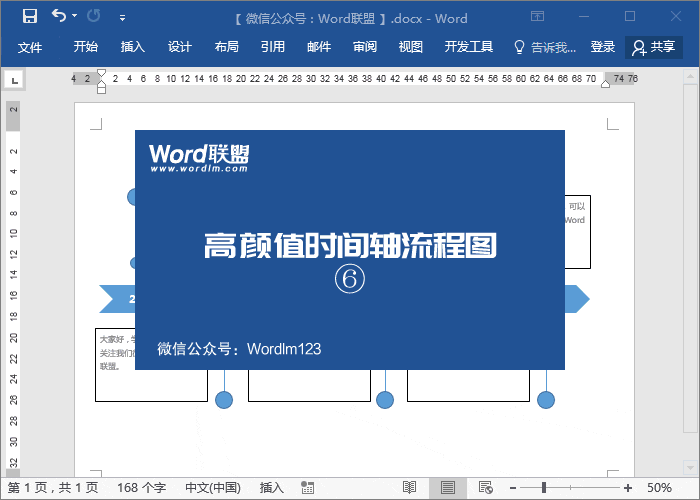Select the blue title cover image
The image size is (700, 500).
350,250
